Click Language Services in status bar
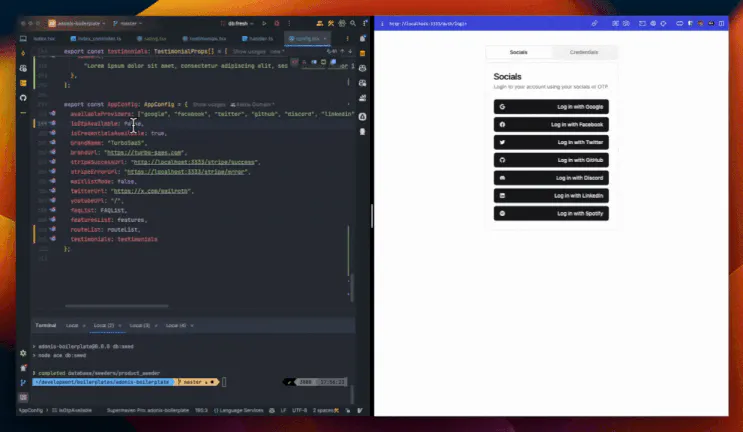The width and height of the screenshot is (743, 432). pos(238,410)
